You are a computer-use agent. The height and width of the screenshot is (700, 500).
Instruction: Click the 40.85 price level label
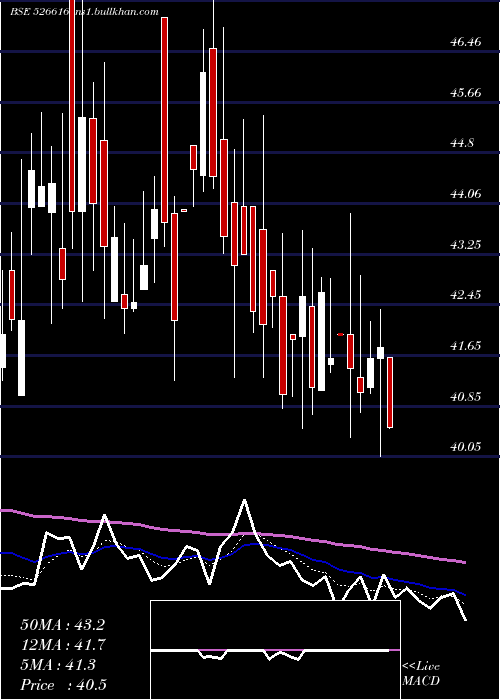pyautogui.click(x=466, y=396)
